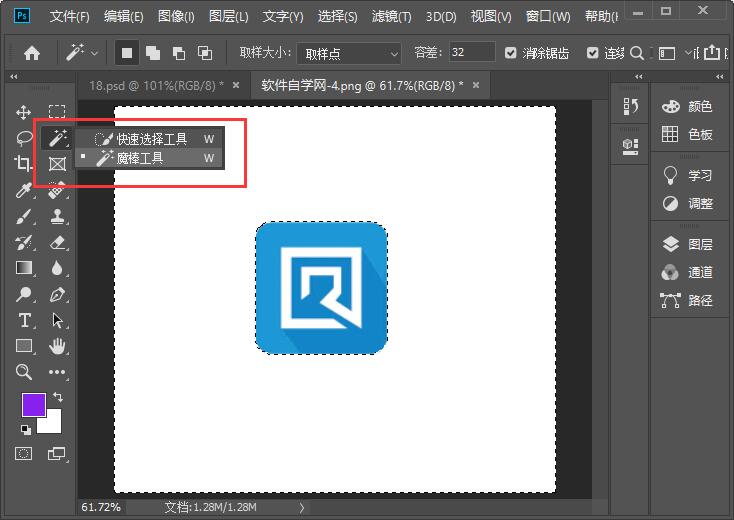
Task: Open the 文件(F) menu
Action: [x=69, y=17]
